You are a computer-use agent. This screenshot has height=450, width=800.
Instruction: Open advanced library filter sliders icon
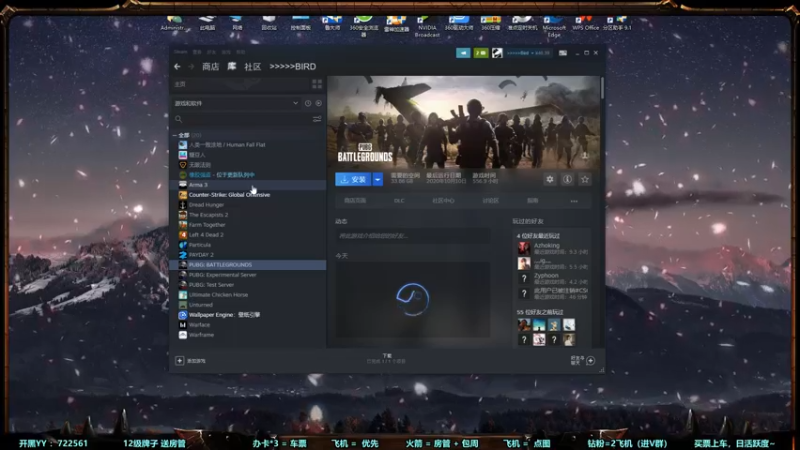click(317, 119)
